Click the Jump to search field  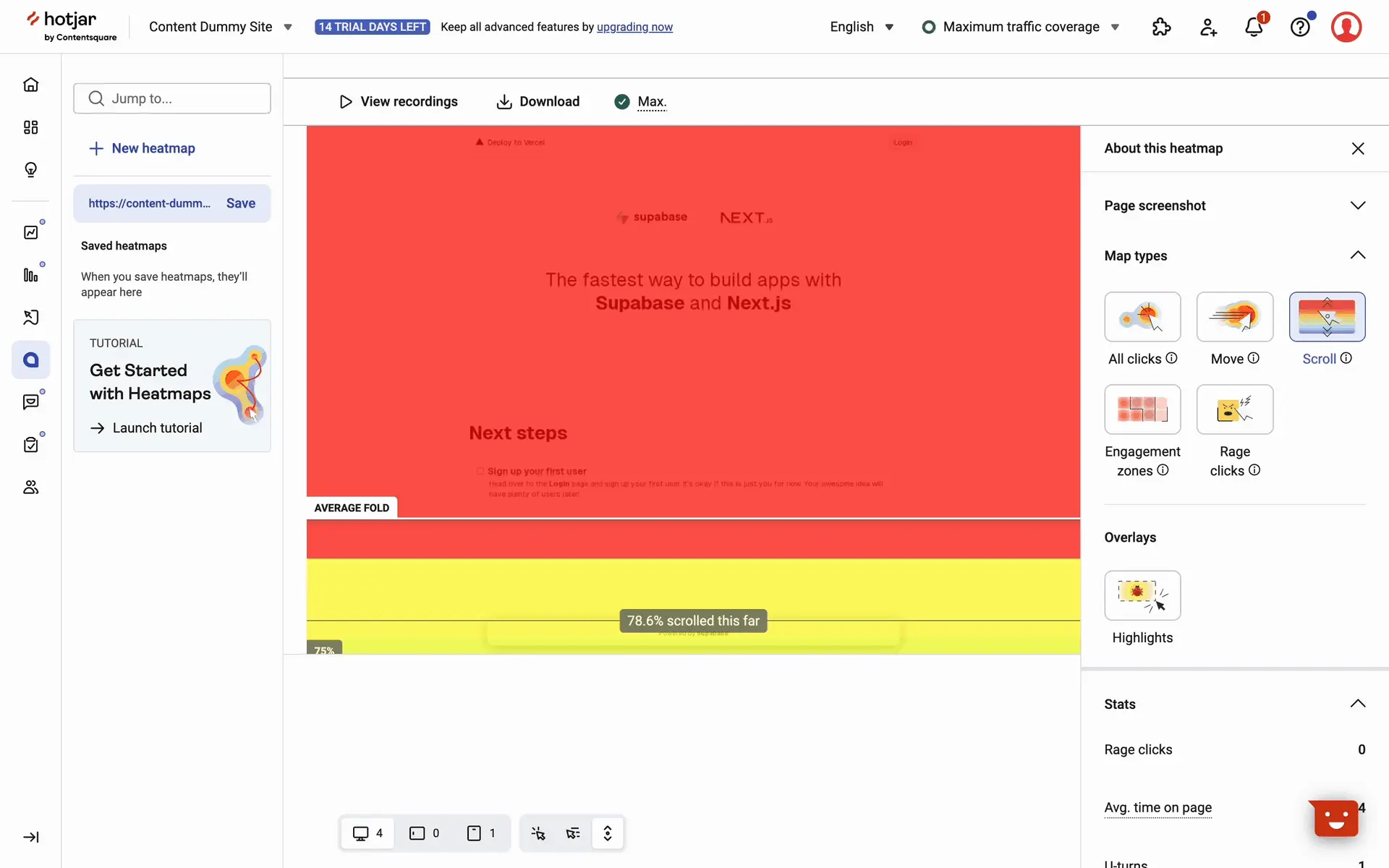[172, 98]
